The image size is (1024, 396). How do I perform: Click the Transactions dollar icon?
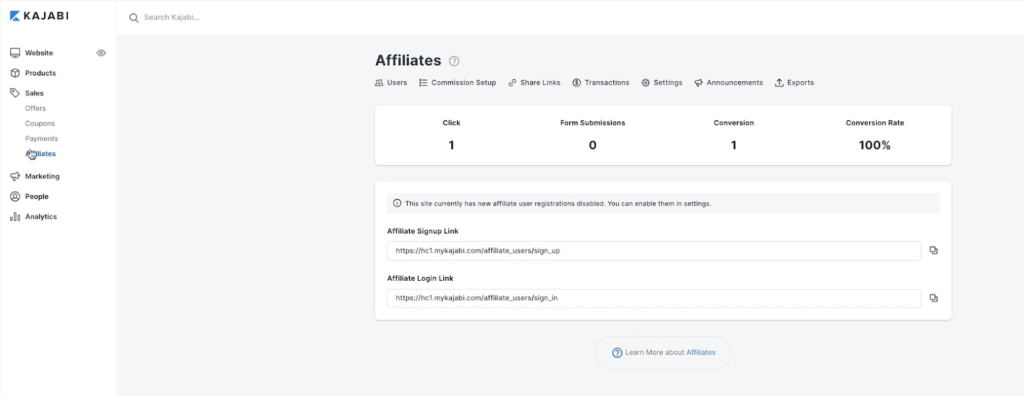577,83
